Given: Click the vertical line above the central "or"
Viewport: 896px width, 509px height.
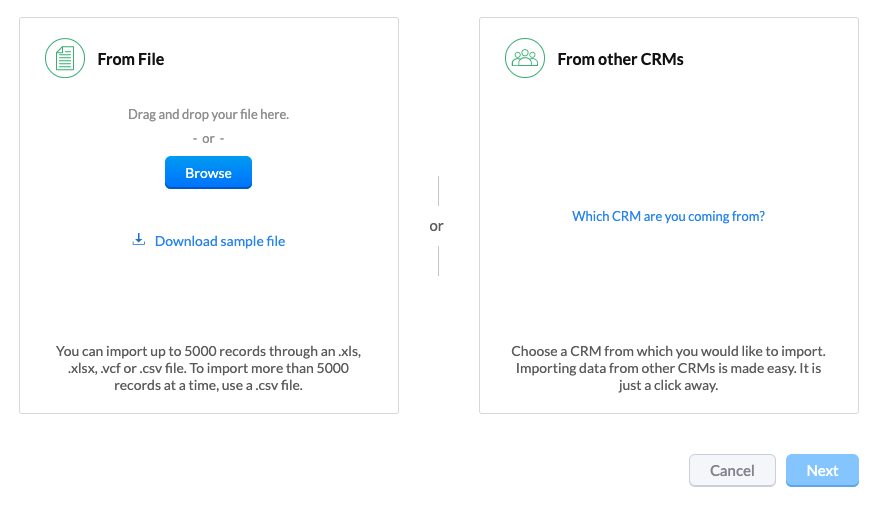Looking at the screenshot, I should pos(438,191).
